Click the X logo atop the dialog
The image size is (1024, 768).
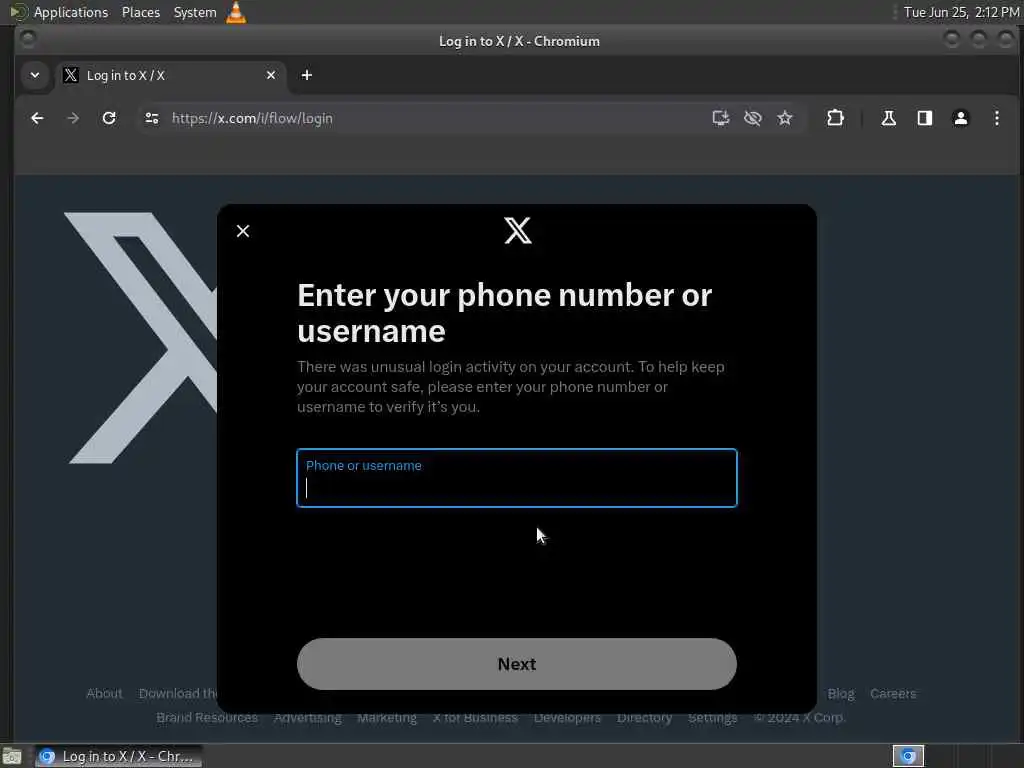tap(518, 231)
